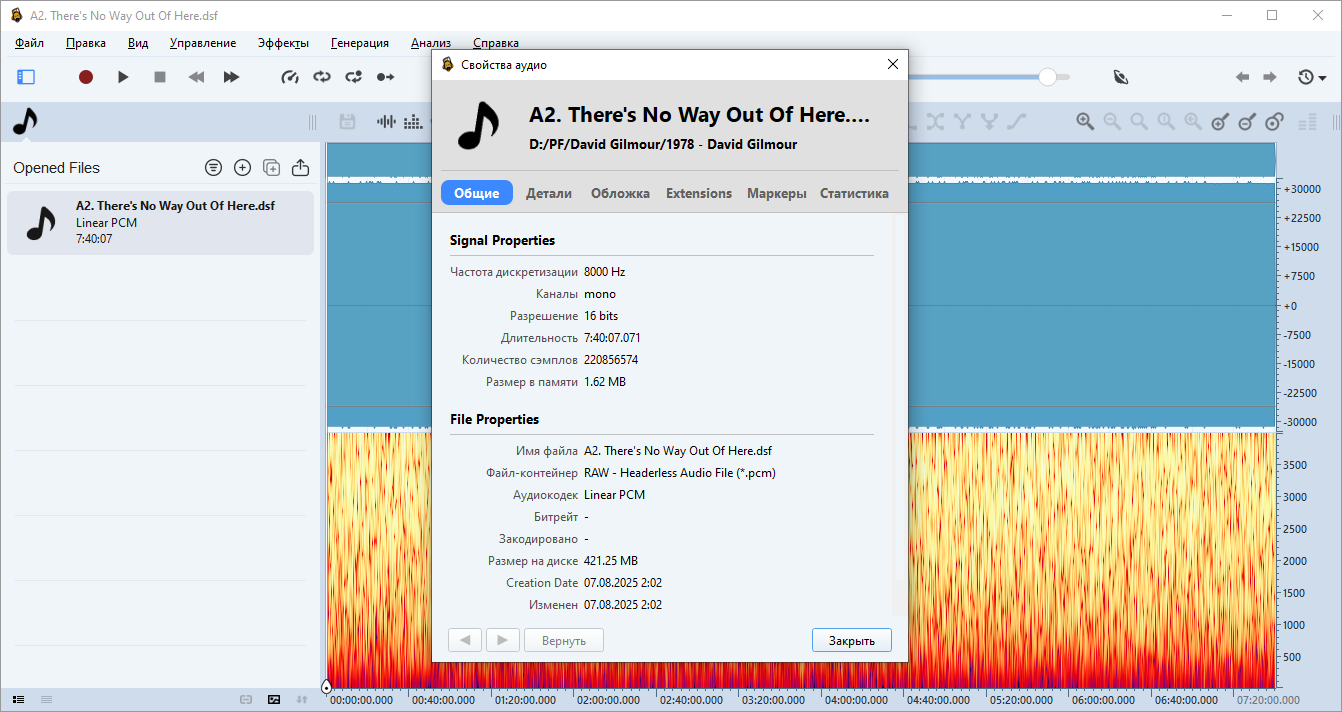The image size is (1342, 712).
Task: Click the vertical zoom in icon
Action: (x=1220, y=122)
